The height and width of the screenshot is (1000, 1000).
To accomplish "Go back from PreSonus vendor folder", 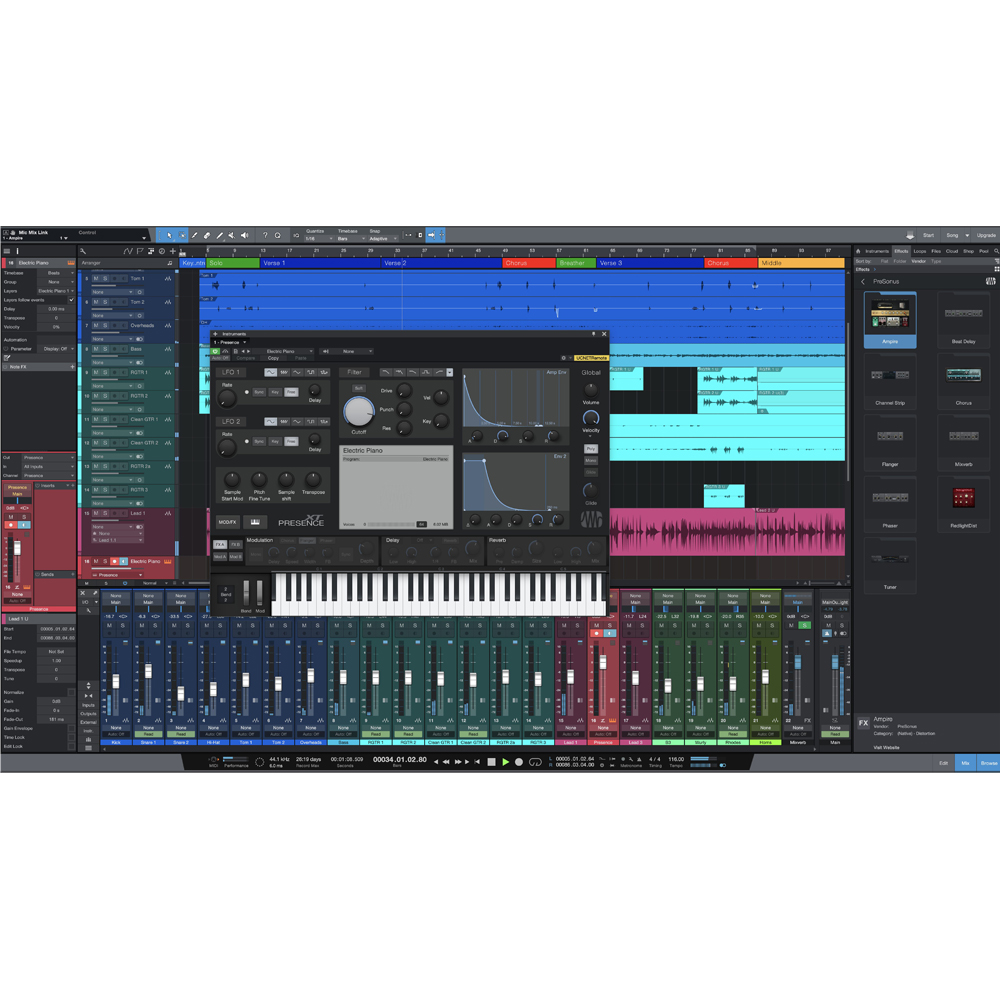I will pos(864,281).
